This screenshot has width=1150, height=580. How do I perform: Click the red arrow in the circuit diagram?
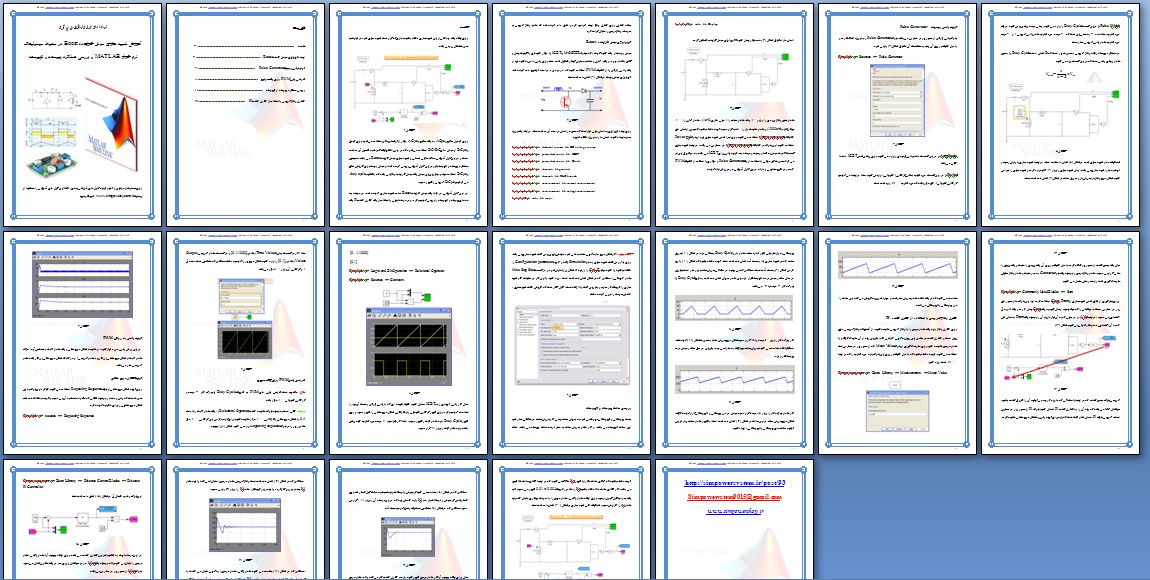click(1060, 358)
